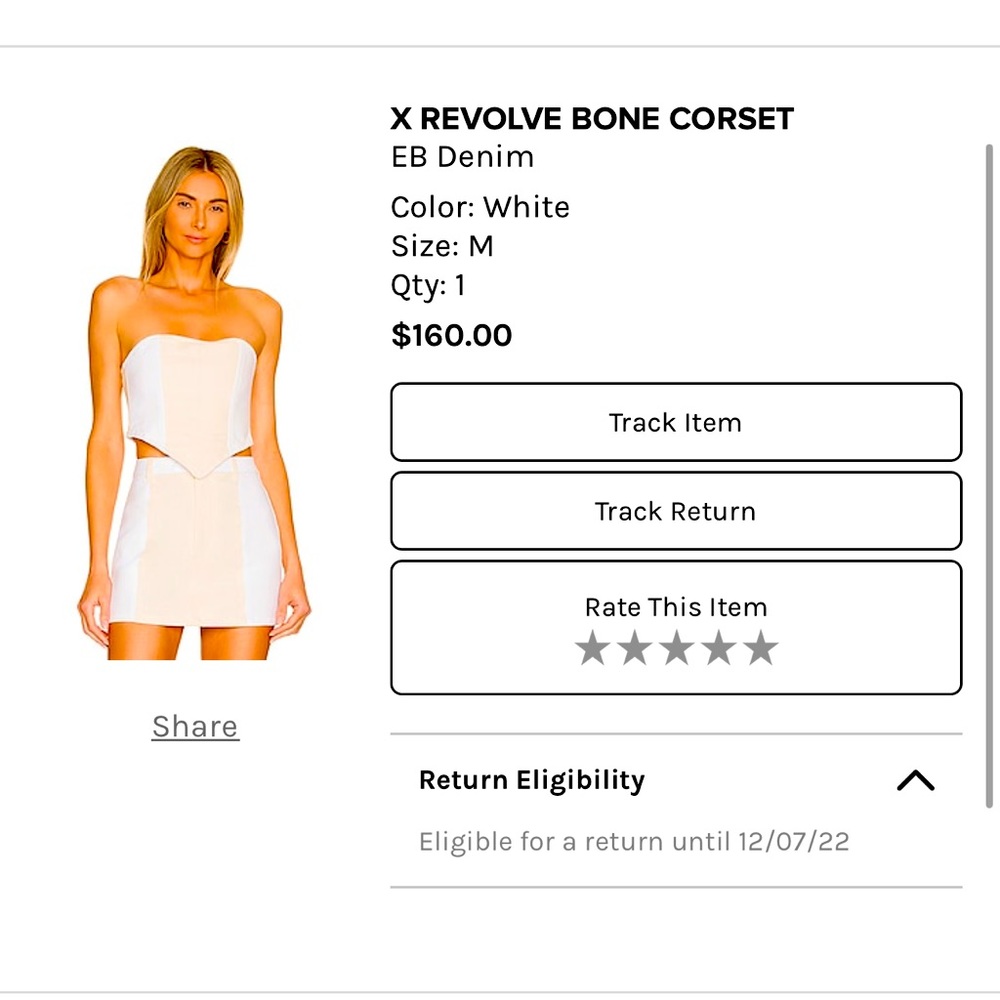
Task: Open the EB Denim brand name
Action: [x=462, y=157]
